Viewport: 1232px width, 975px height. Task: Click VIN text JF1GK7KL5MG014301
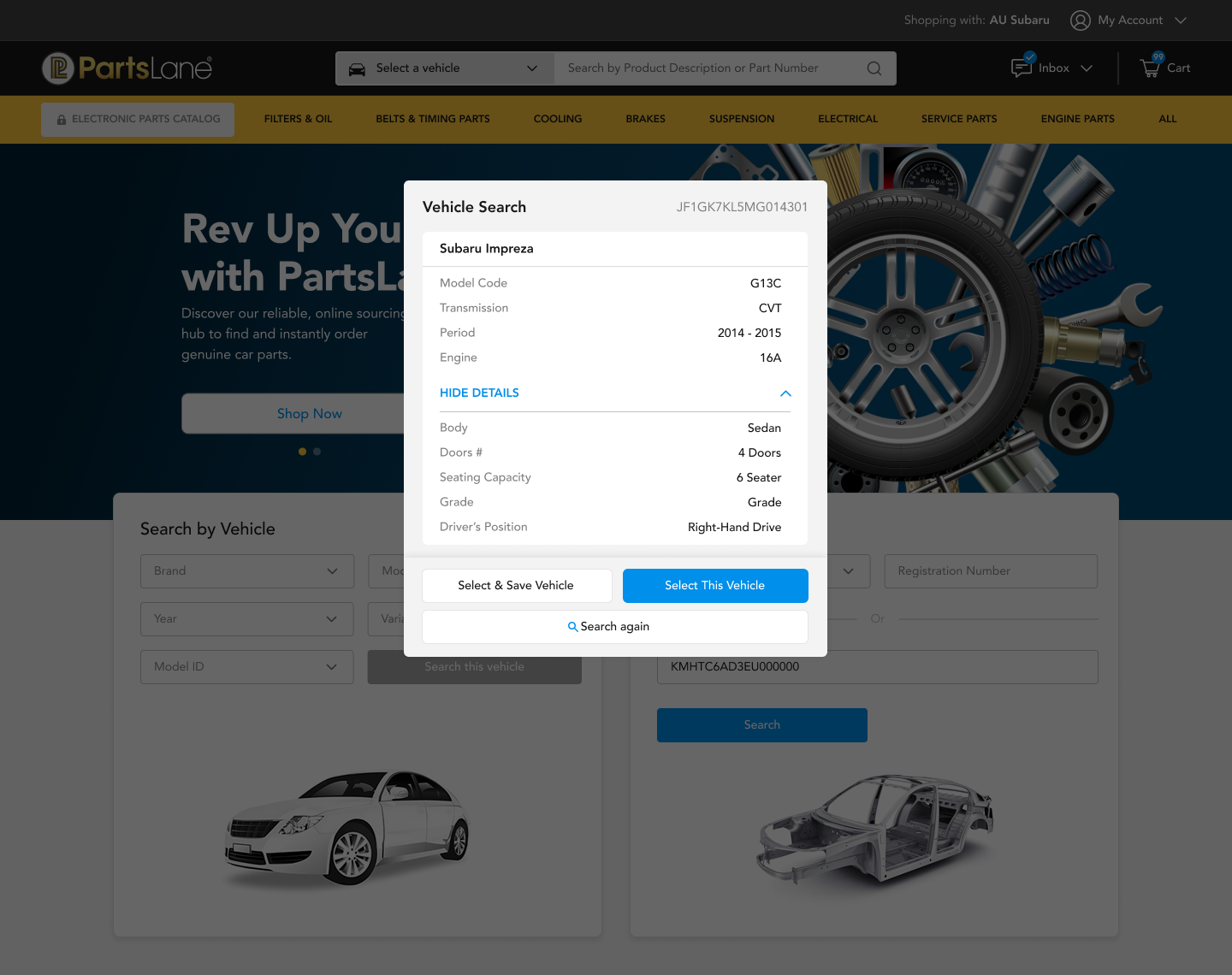742,207
